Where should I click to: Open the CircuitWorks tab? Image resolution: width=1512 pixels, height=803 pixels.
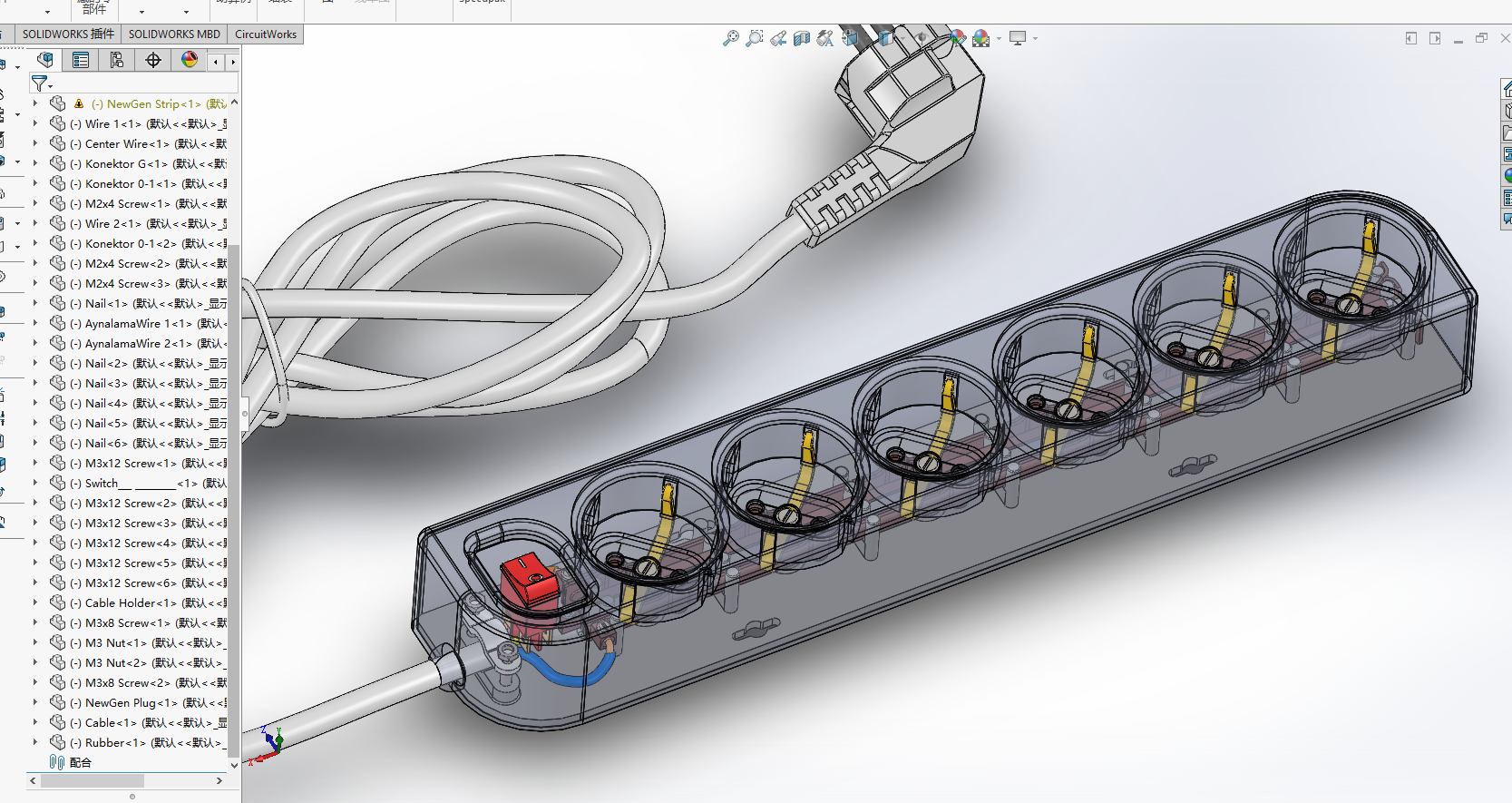tap(266, 34)
